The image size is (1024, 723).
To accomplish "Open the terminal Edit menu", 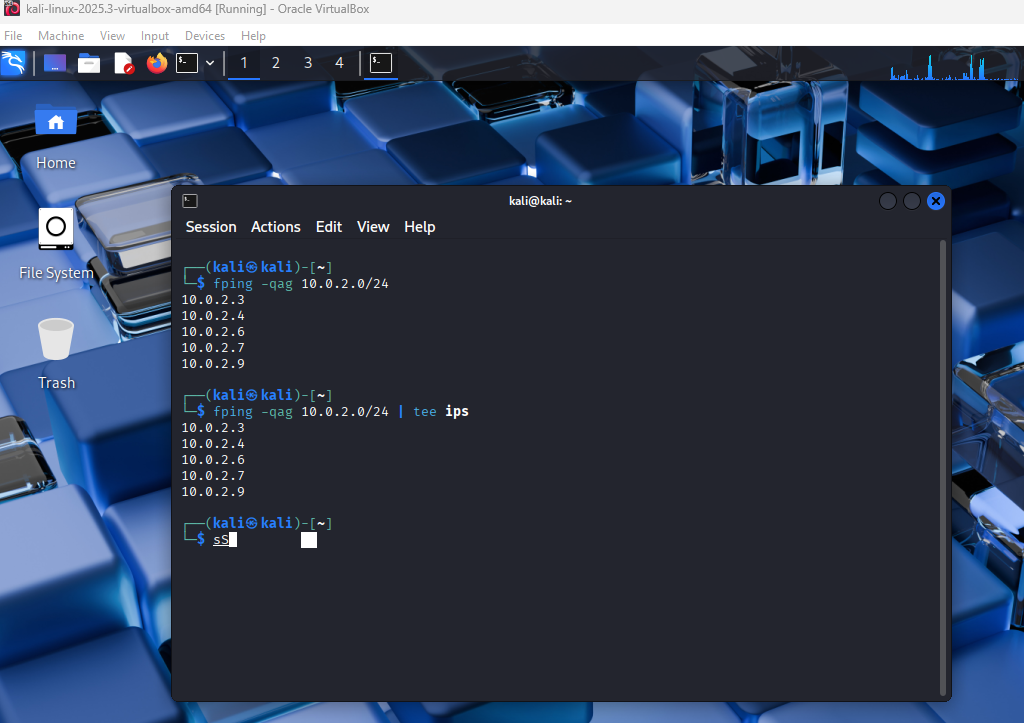I will pyautogui.click(x=329, y=227).
